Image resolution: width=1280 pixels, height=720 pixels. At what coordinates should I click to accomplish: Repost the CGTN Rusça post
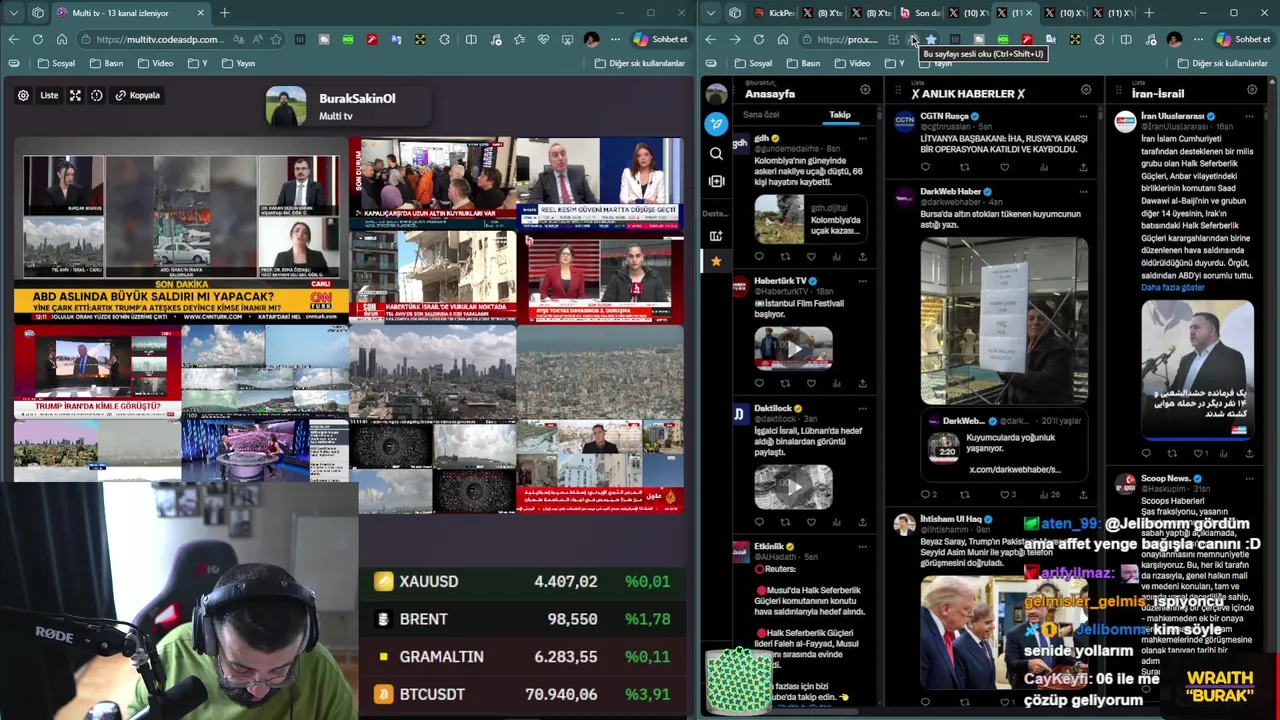pos(965,167)
